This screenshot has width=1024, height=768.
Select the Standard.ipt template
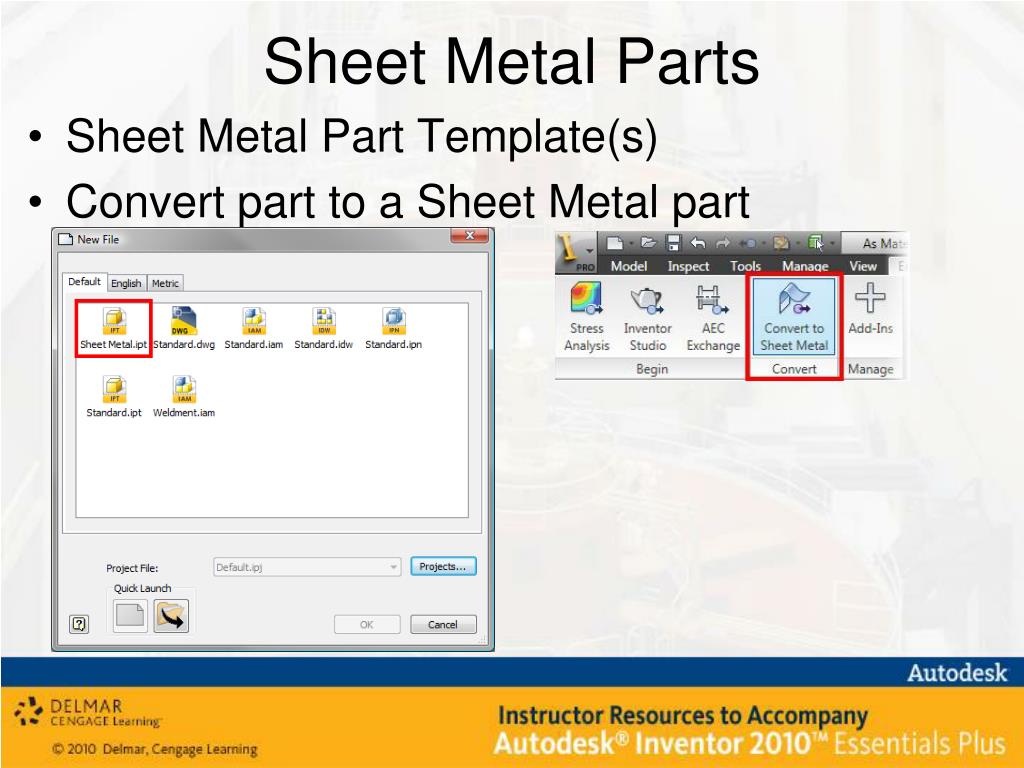[x=114, y=396]
